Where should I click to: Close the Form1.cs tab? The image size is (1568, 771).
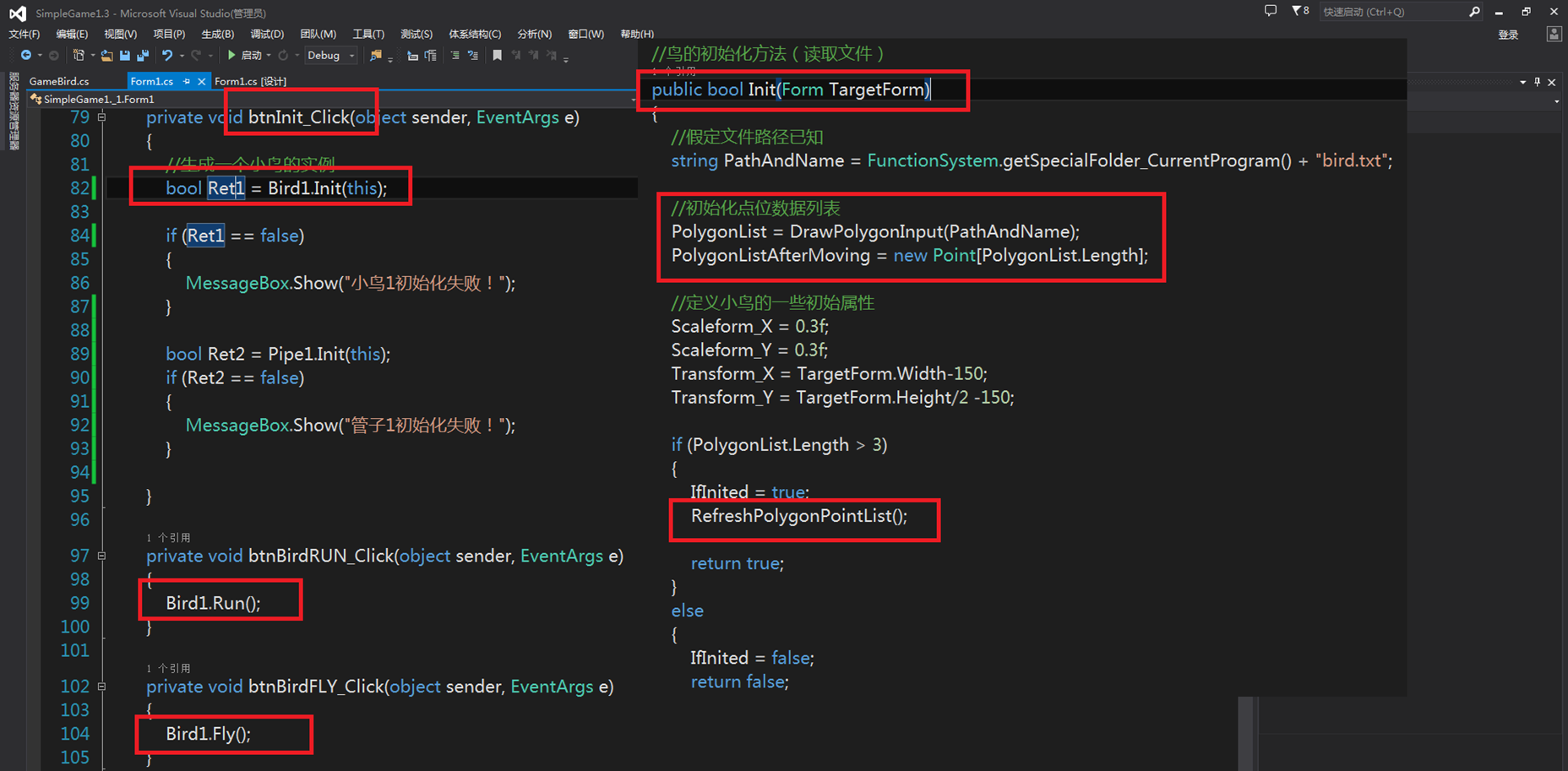tap(201, 81)
